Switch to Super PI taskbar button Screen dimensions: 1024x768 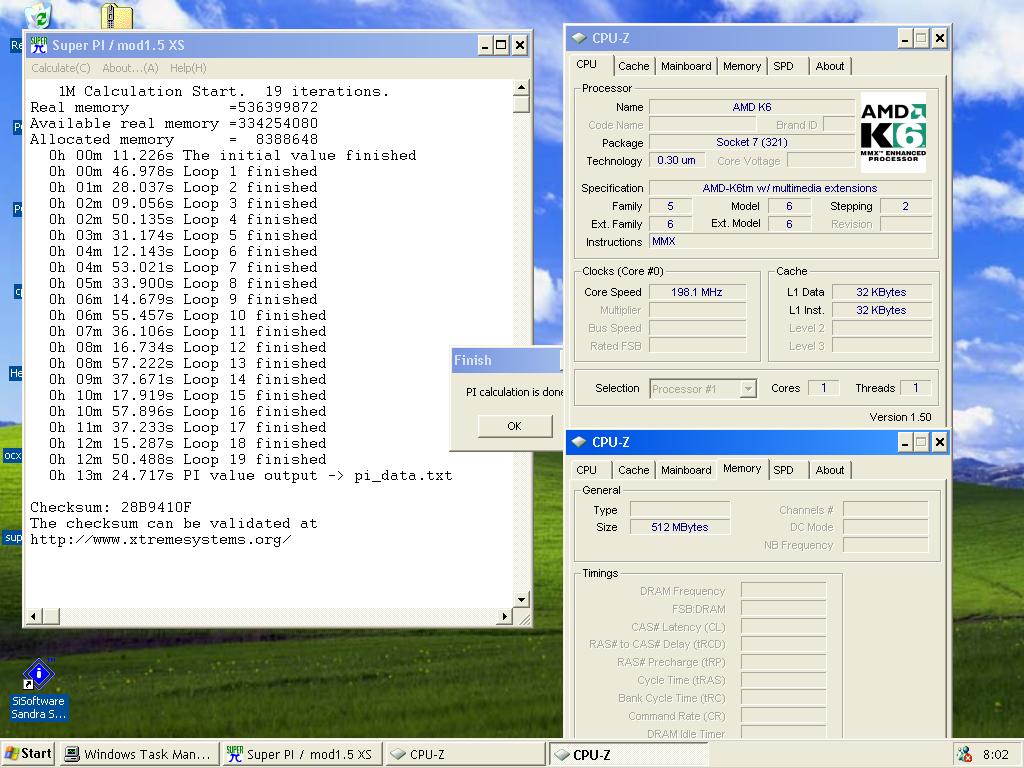tap(300, 754)
